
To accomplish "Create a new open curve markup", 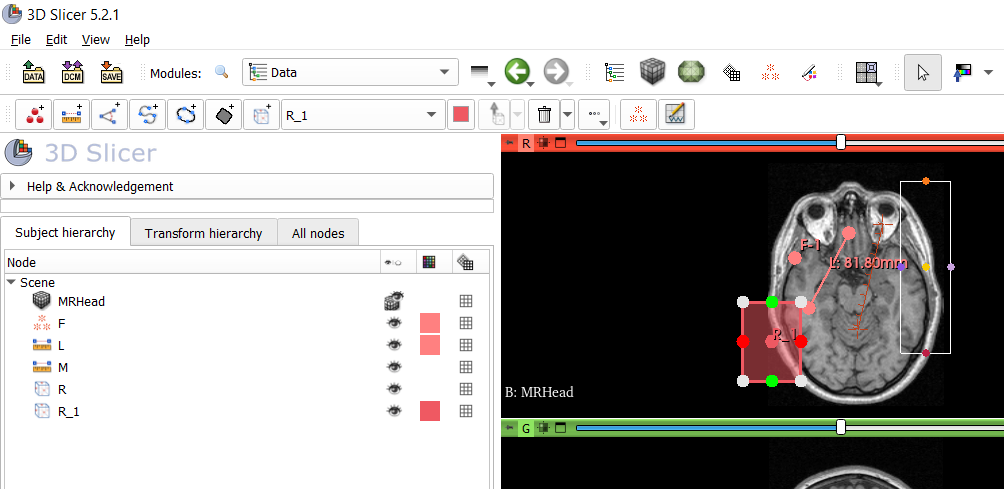I will [x=147, y=115].
